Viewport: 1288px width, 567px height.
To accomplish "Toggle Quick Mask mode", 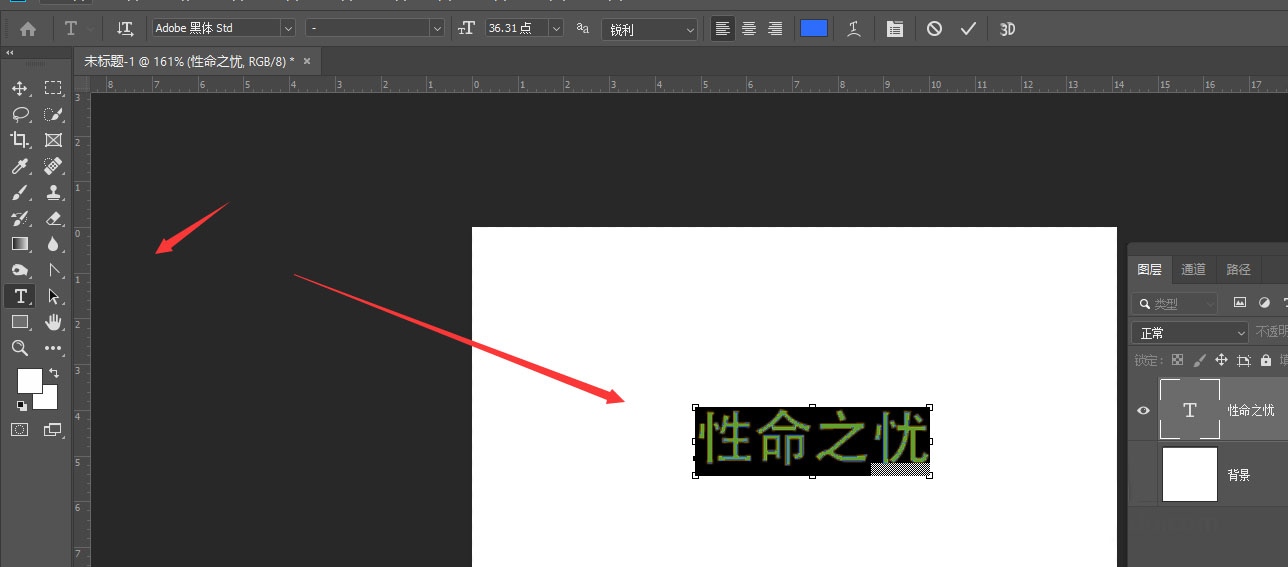I will point(20,429).
